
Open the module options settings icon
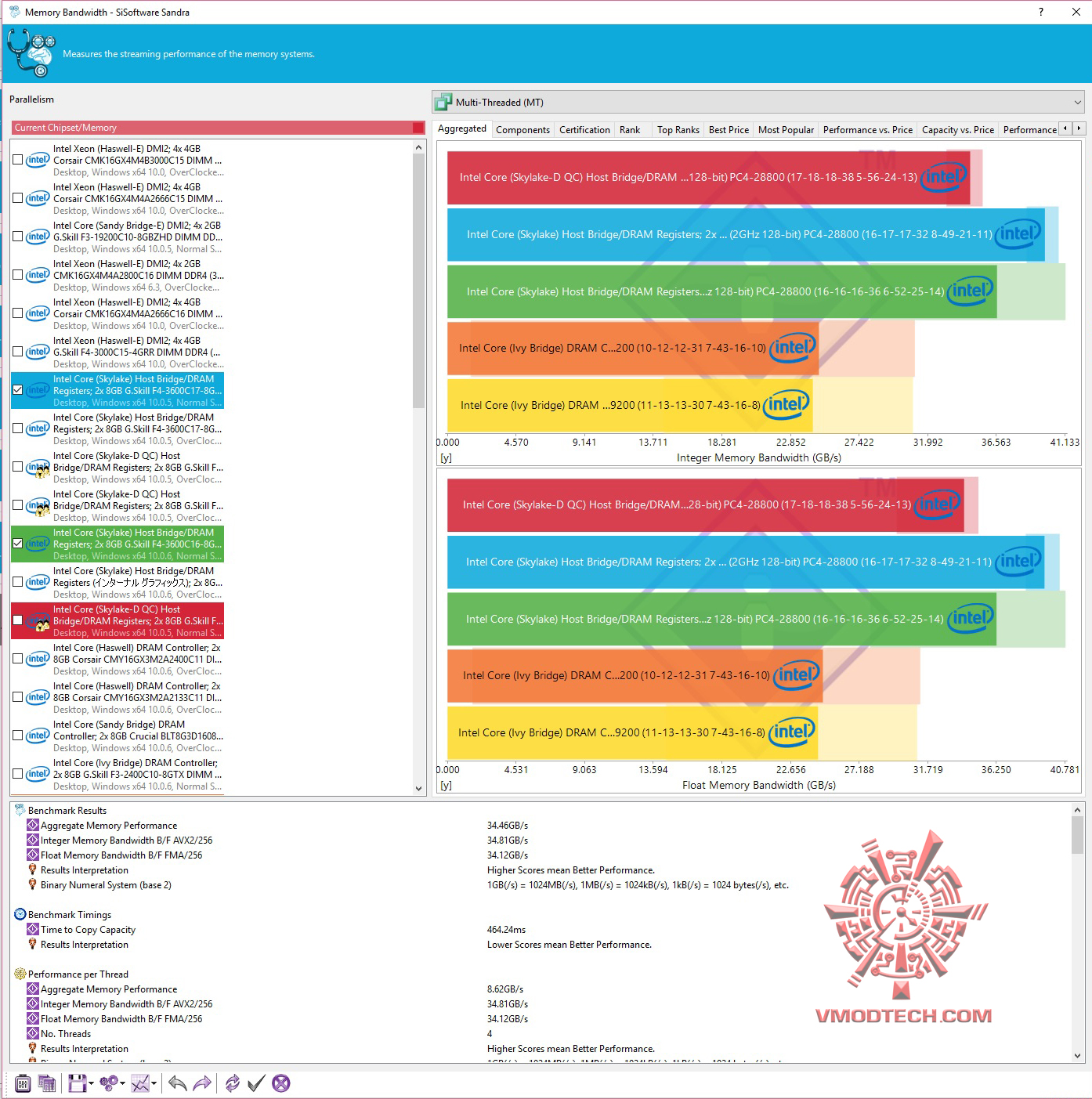pyautogui.click(x=23, y=1083)
